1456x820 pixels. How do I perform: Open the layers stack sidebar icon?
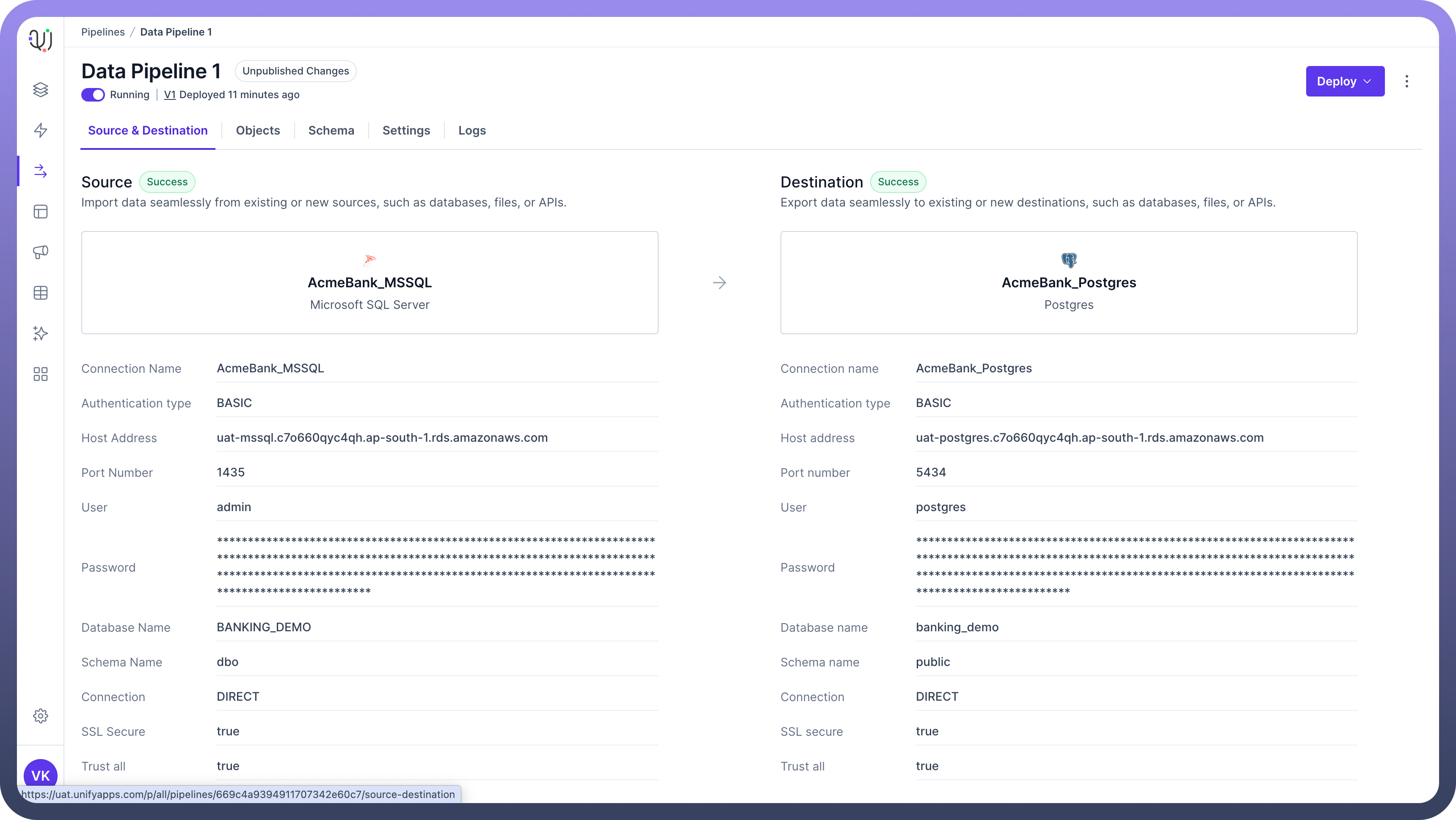[x=41, y=89]
